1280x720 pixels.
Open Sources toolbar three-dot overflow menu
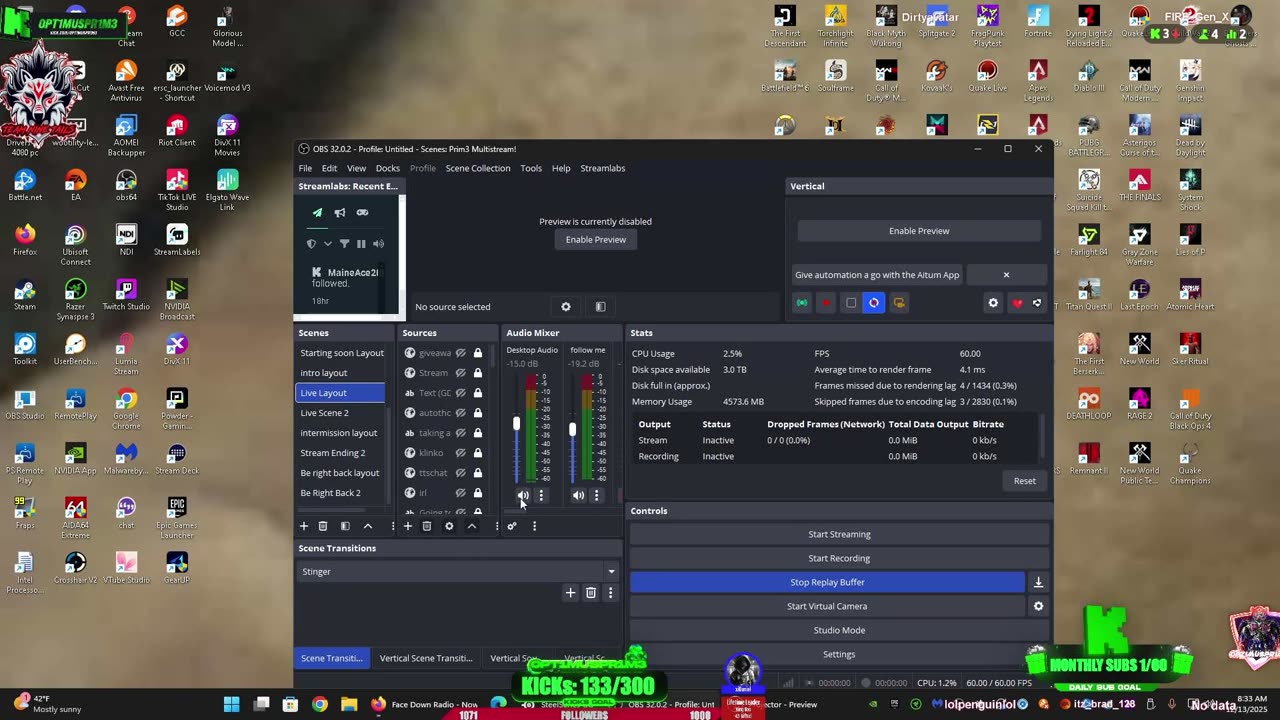click(x=496, y=526)
